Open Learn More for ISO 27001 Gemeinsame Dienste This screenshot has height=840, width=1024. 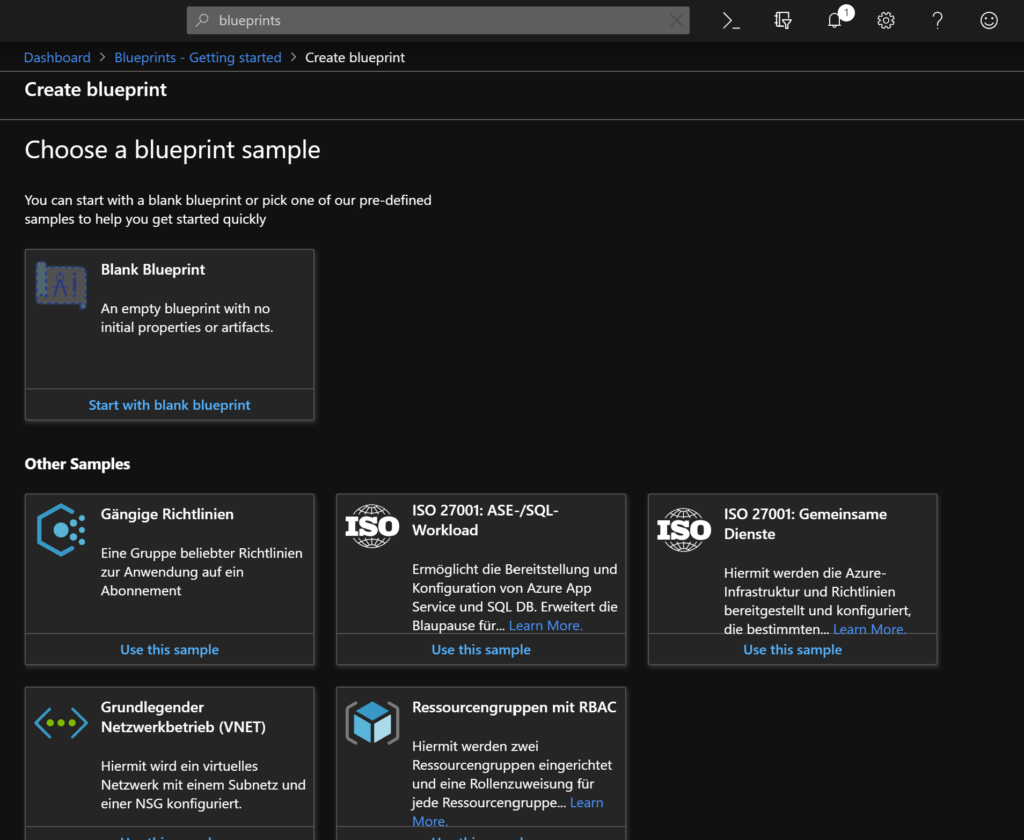point(869,630)
